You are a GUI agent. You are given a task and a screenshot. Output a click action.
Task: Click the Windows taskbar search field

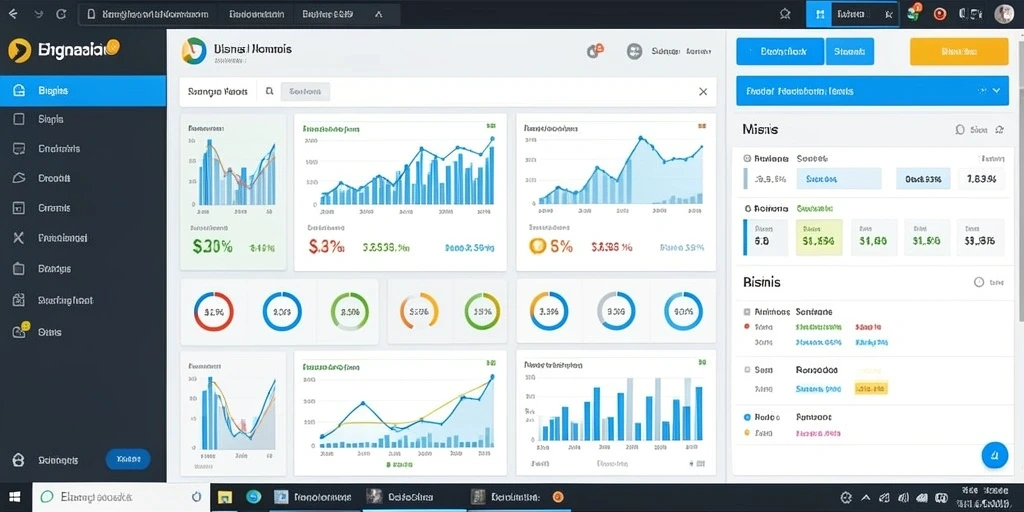pyautogui.click(x=121, y=497)
